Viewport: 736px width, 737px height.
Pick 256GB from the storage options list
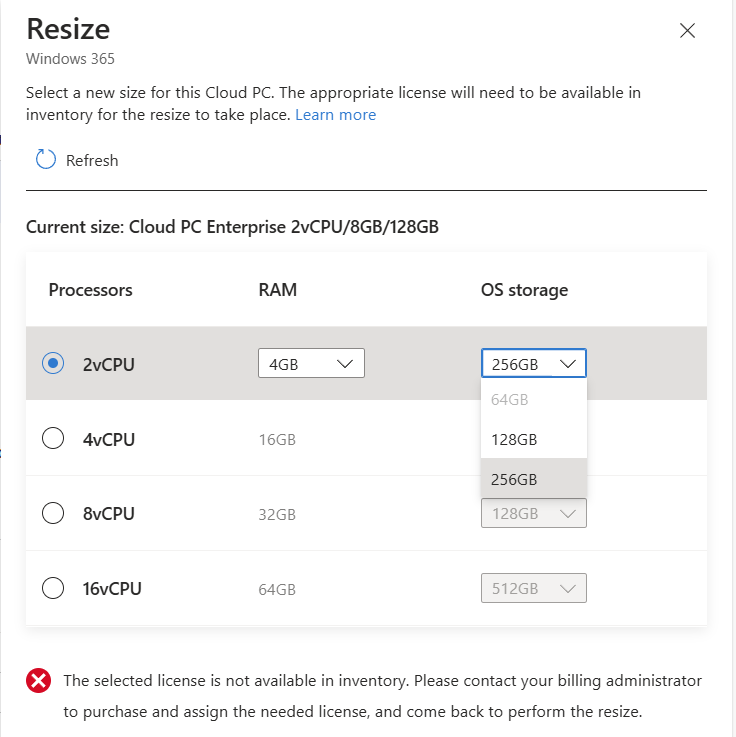(x=534, y=479)
